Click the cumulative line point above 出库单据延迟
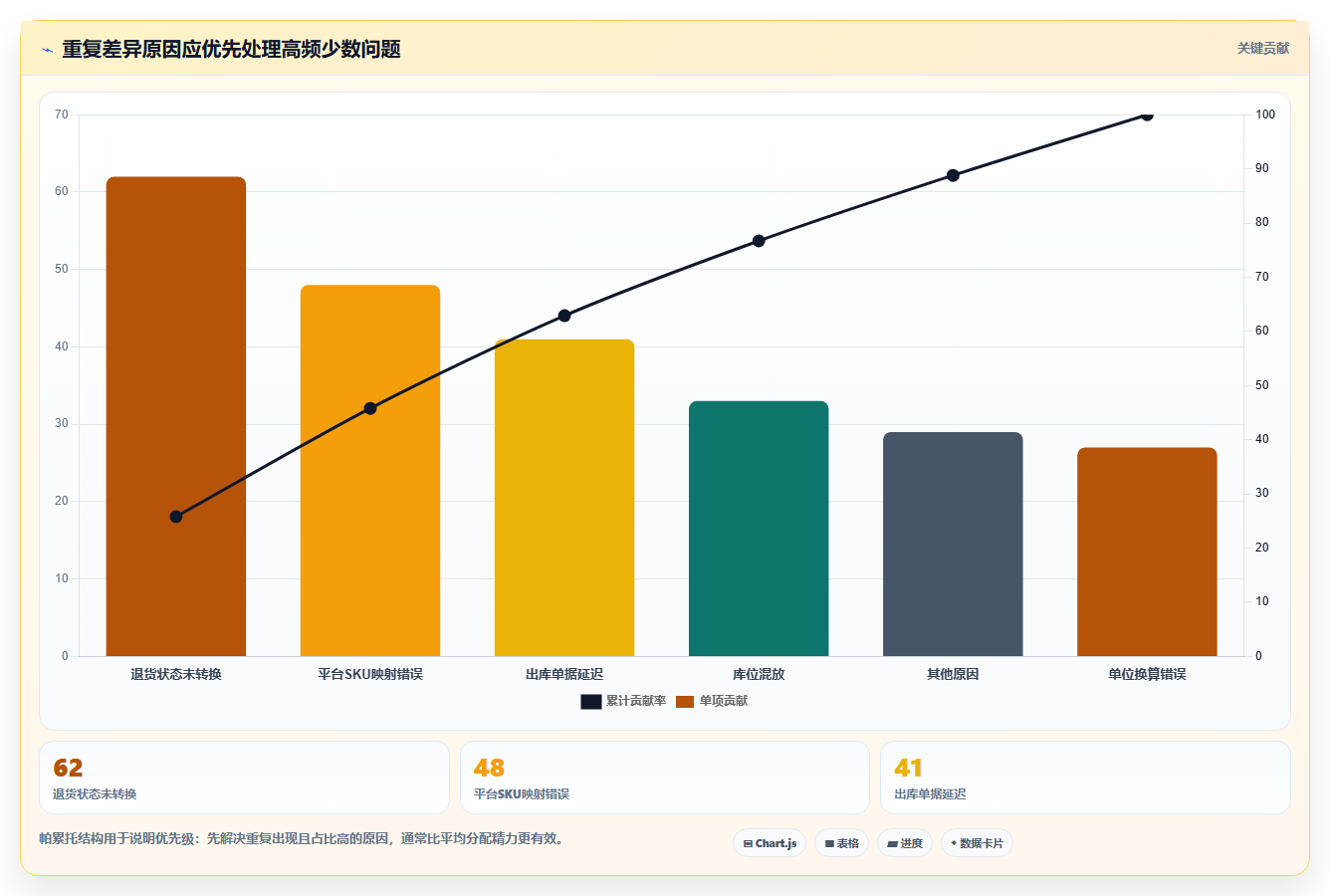The height and width of the screenshot is (896, 1330). [564, 316]
